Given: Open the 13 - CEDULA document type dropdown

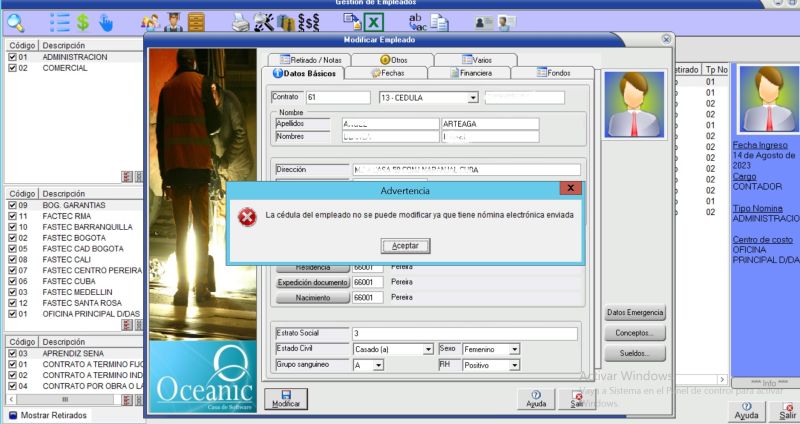Looking at the screenshot, I should point(472,98).
